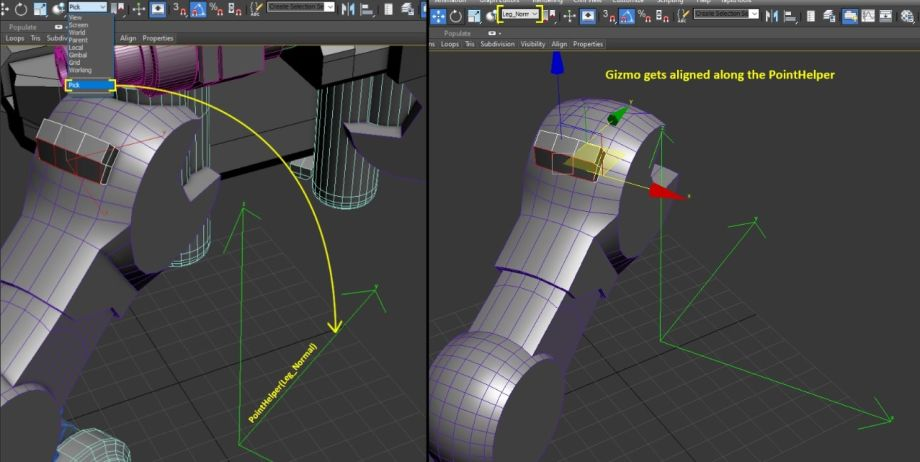Open Subdivision ribbon panel in right panel
This screenshot has height=462, width=920.
click(x=498, y=44)
